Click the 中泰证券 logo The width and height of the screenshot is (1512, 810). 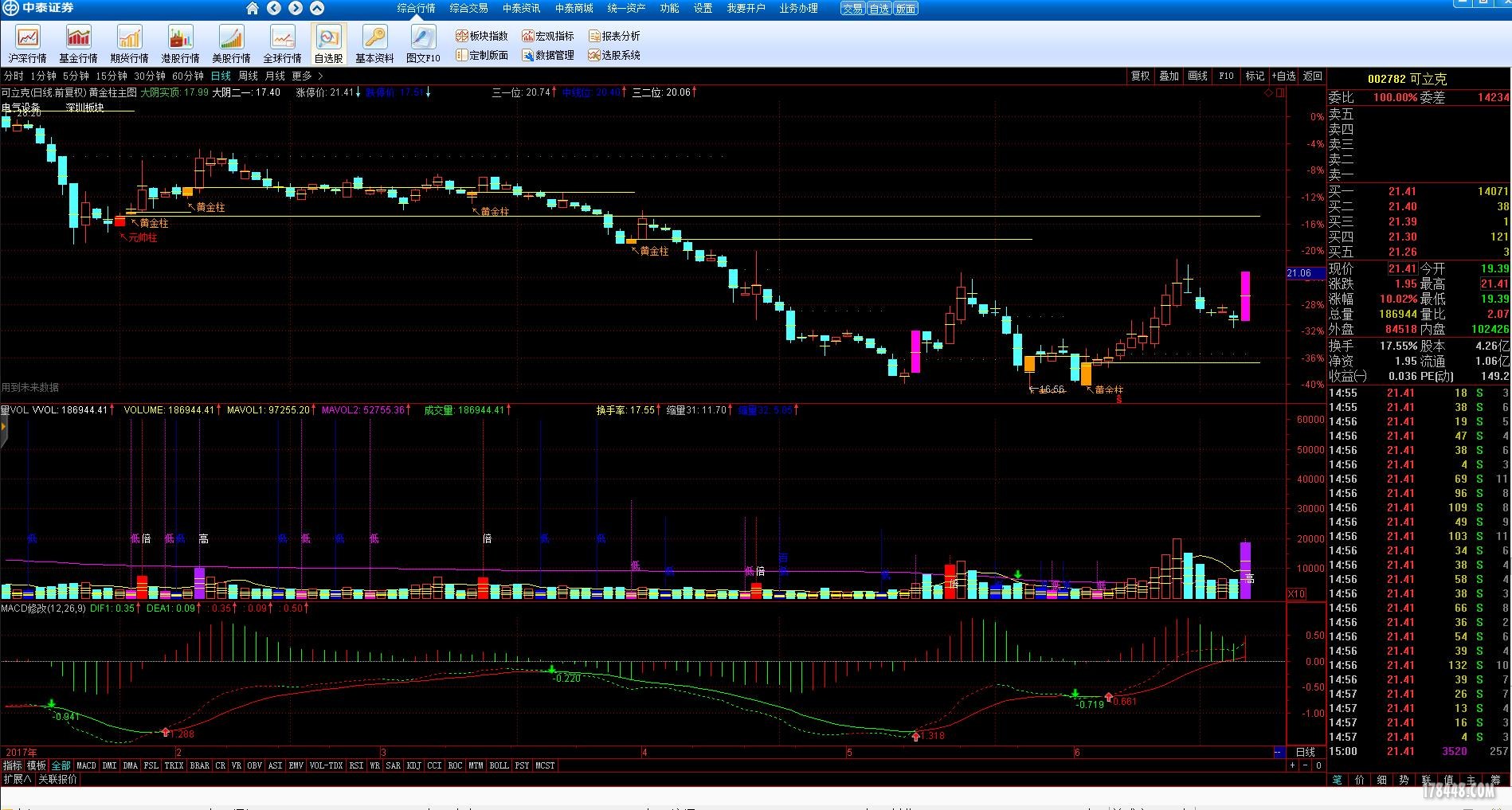pyautogui.click(x=38, y=8)
